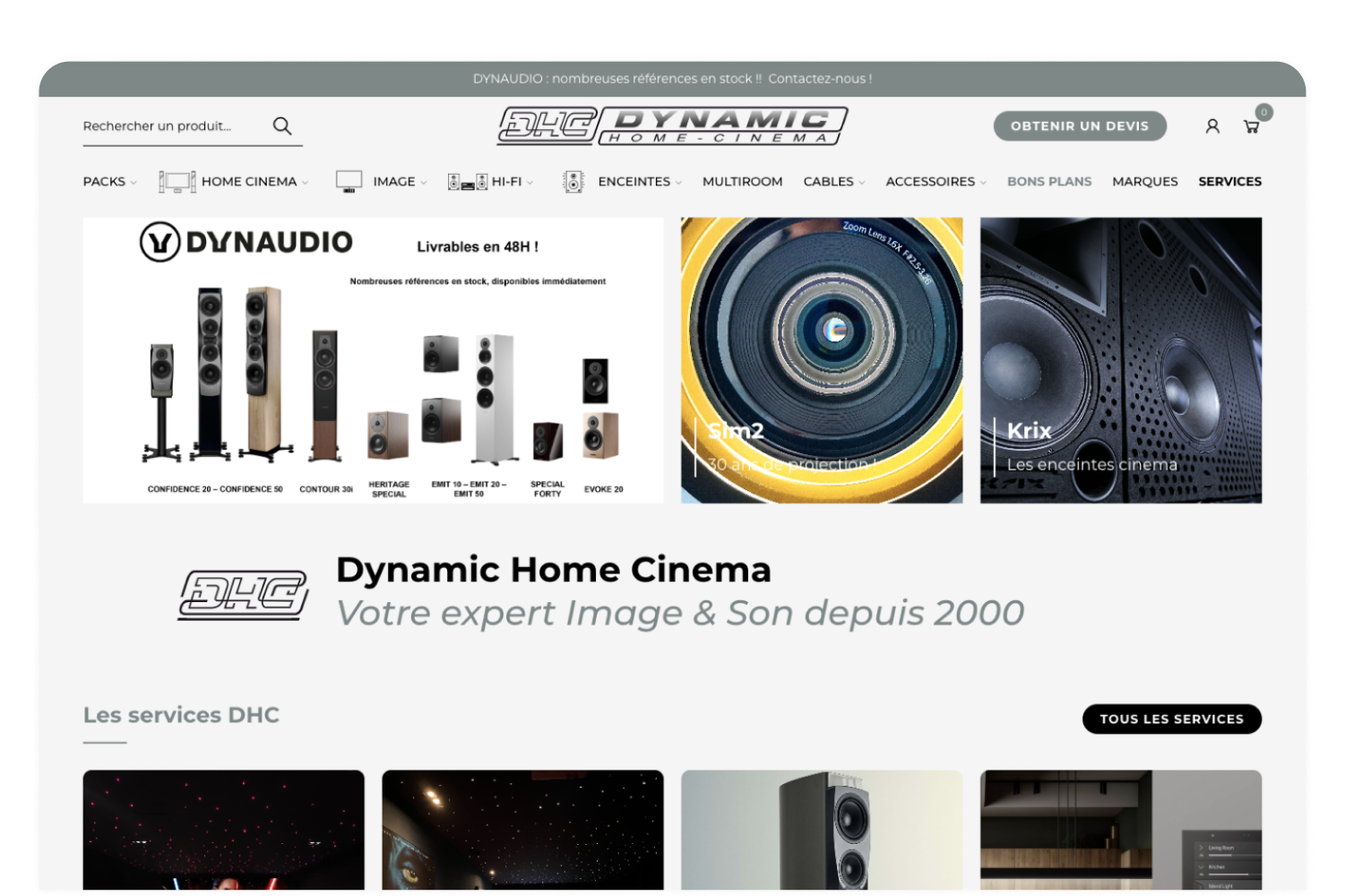
Task: Open the grey speaker service card
Action: 822,830
